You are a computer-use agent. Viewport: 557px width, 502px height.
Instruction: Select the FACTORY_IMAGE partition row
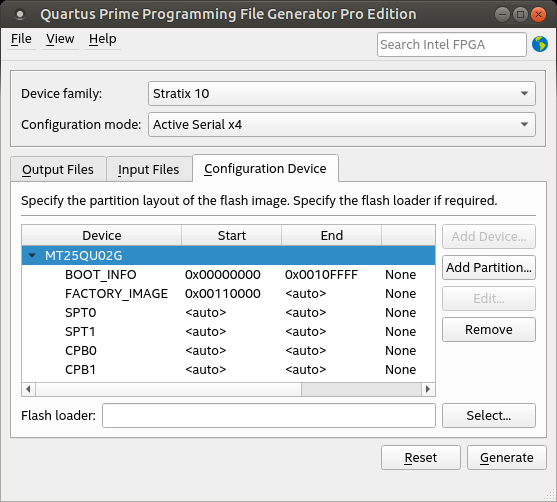[228, 294]
